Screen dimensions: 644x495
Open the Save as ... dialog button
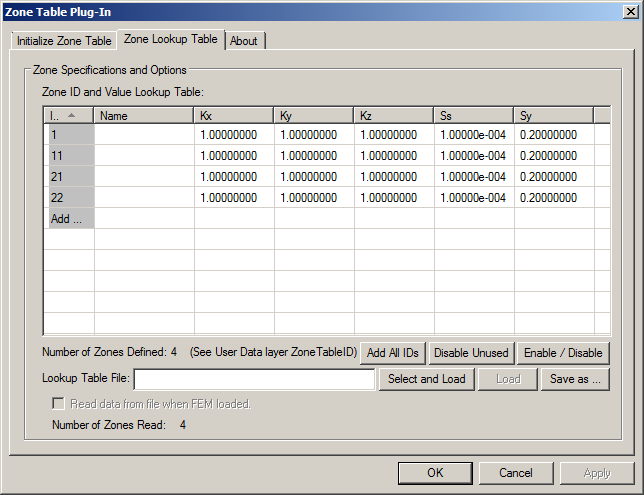575,379
